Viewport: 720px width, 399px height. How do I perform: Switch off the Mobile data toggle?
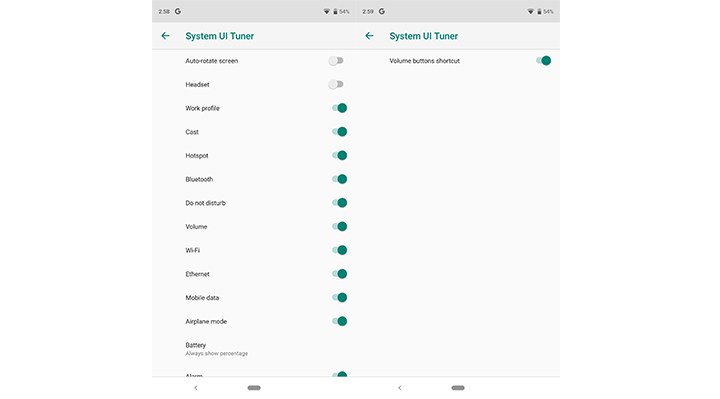pyautogui.click(x=339, y=298)
